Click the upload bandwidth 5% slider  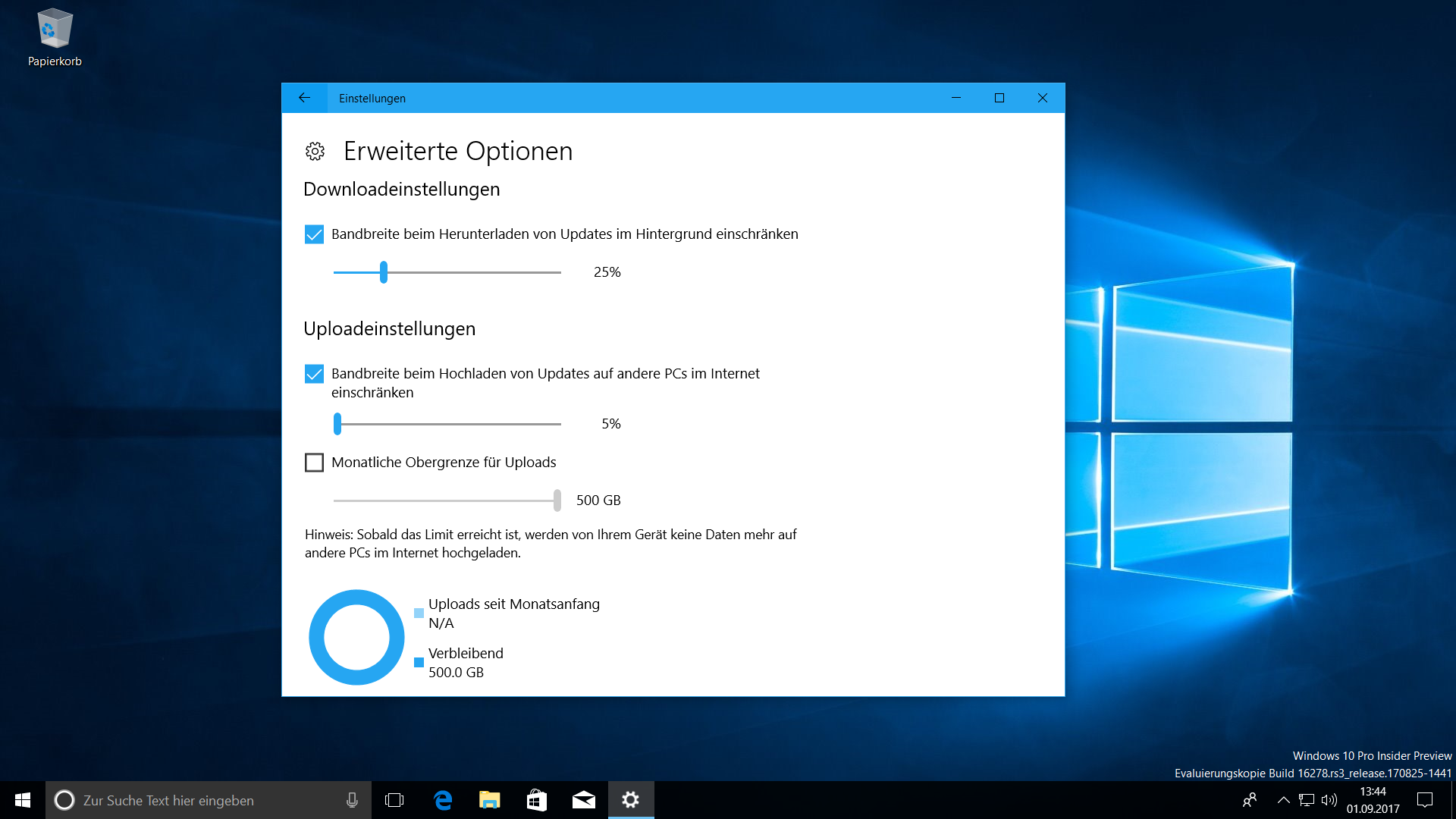pyautogui.click(x=337, y=424)
